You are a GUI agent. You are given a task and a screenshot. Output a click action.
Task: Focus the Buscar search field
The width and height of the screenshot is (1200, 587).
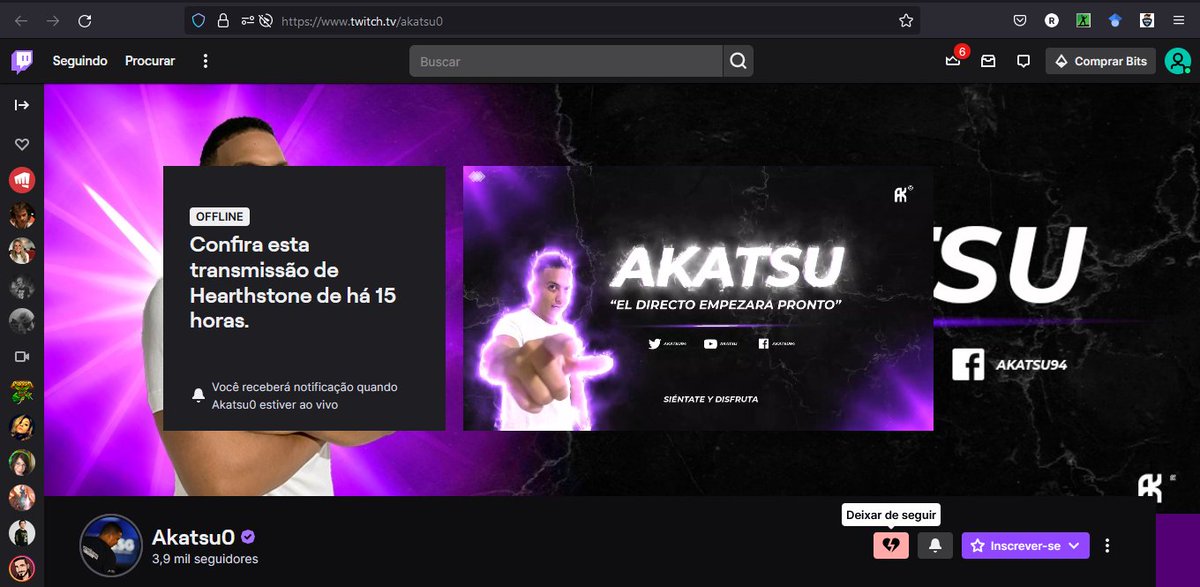coord(566,61)
